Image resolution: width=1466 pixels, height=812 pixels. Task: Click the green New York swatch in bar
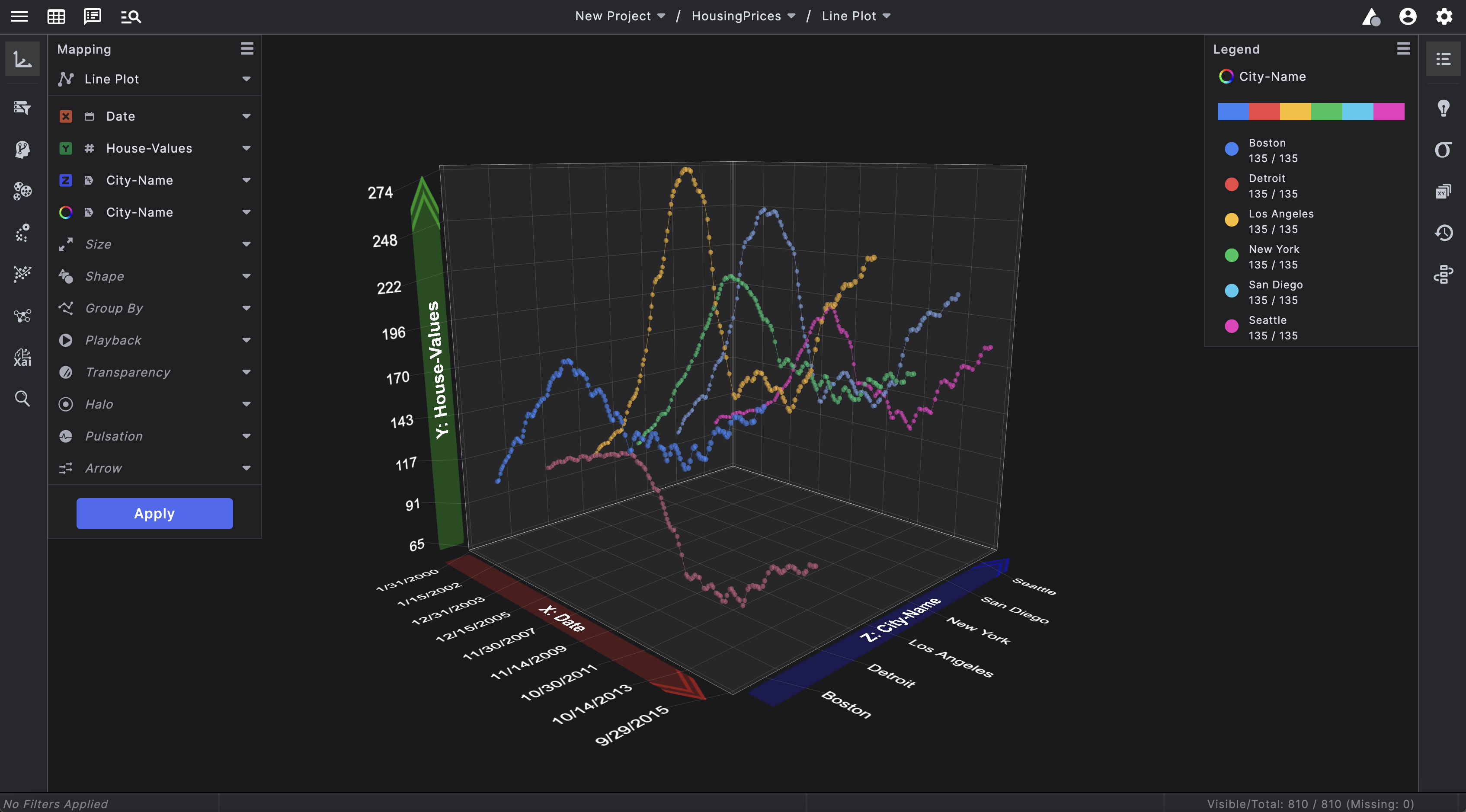1327,112
